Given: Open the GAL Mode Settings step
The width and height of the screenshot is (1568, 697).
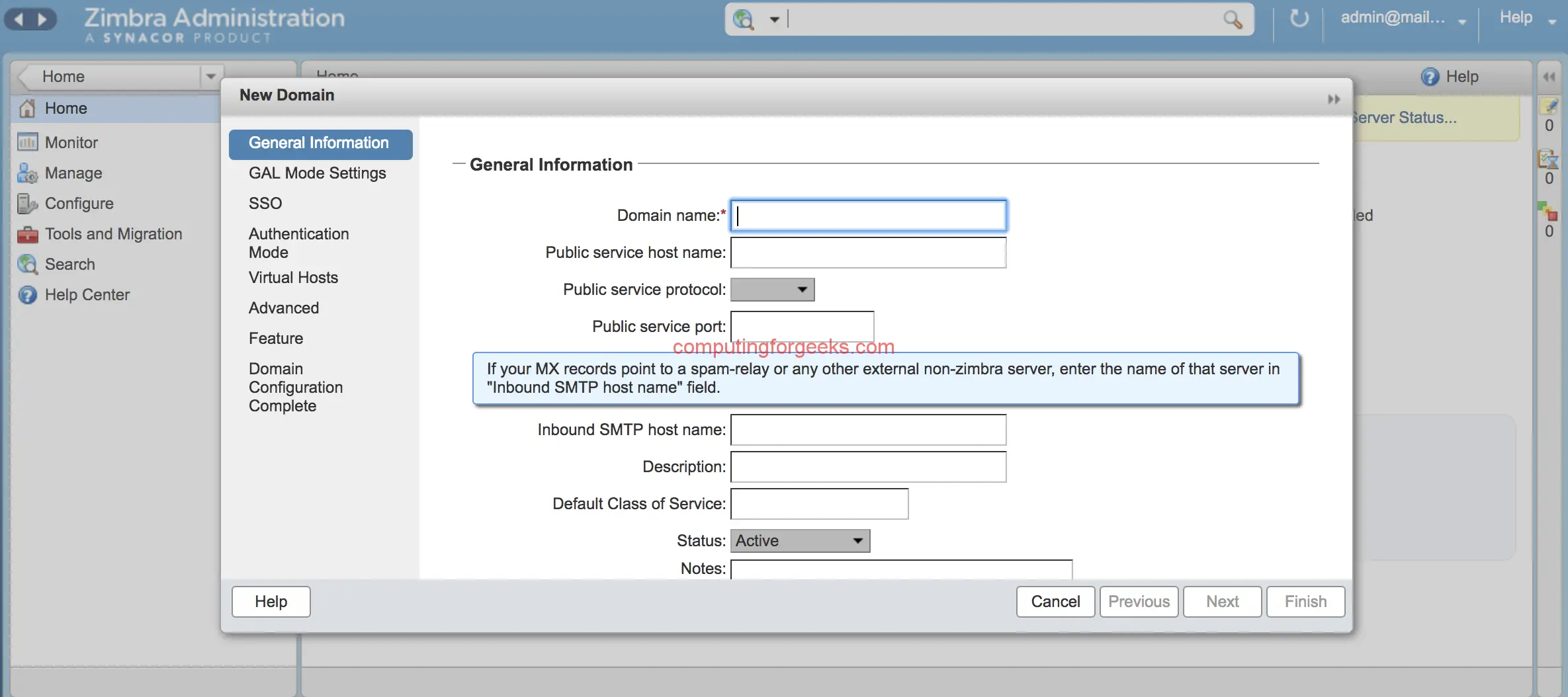Looking at the screenshot, I should pos(318,173).
